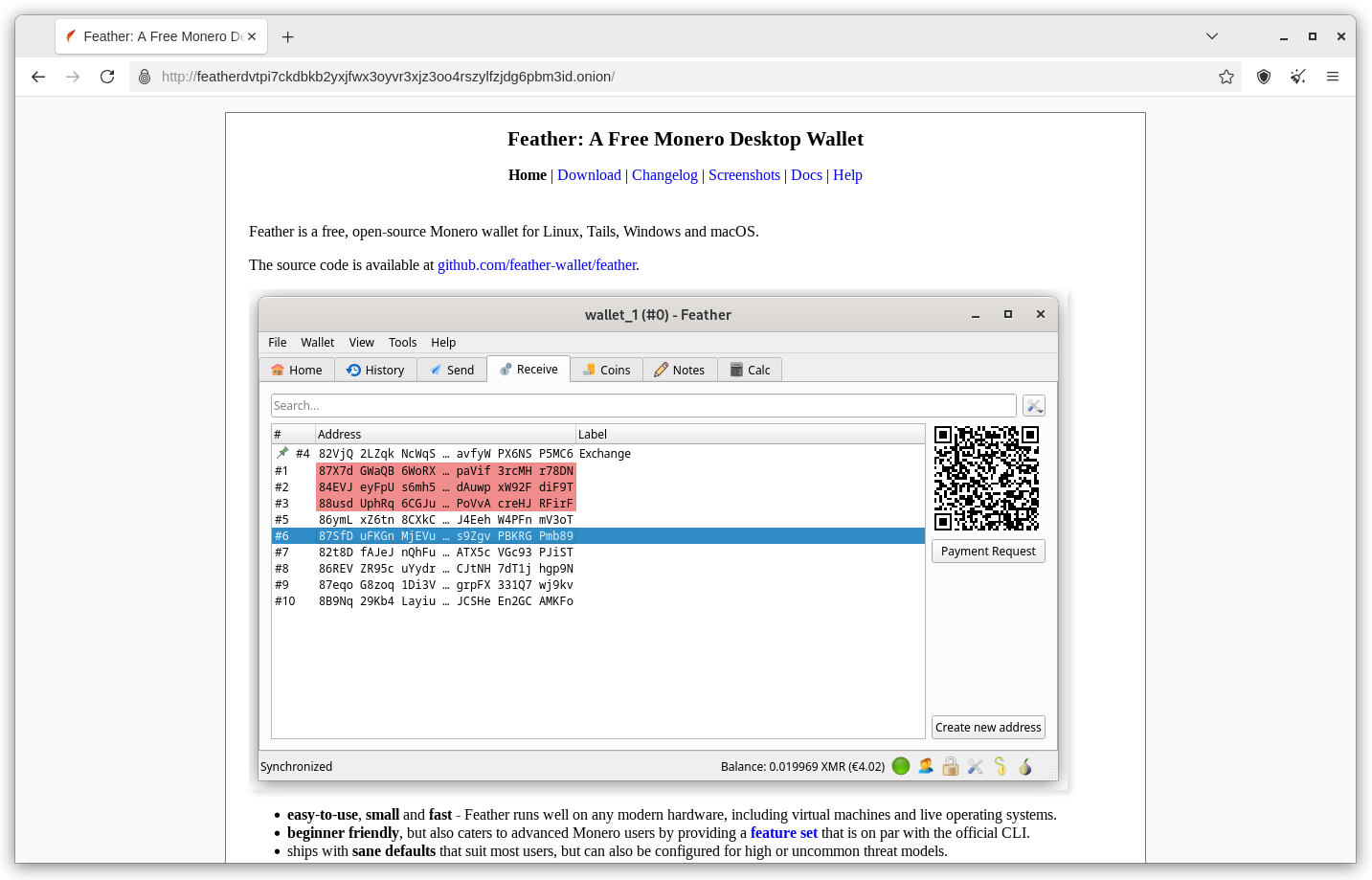Screen dimensions: 1372x880
Task: Click the wallet QR code image
Action: click(986, 478)
